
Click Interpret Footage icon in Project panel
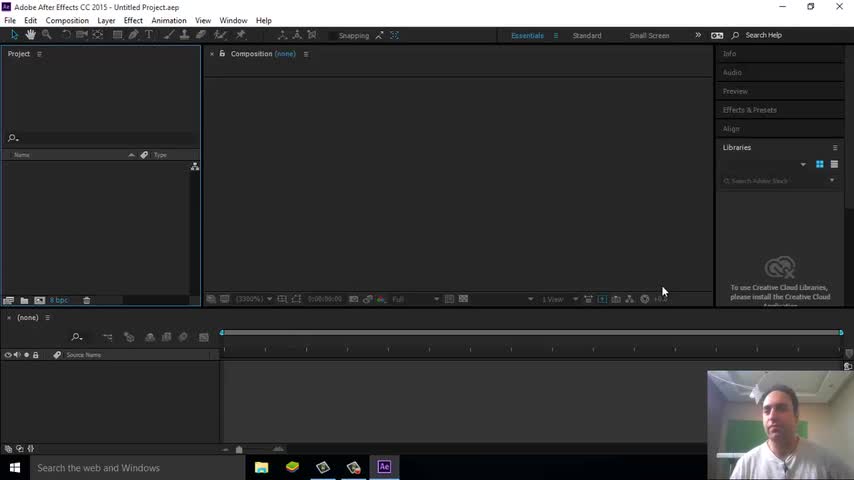(x=8, y=300)
